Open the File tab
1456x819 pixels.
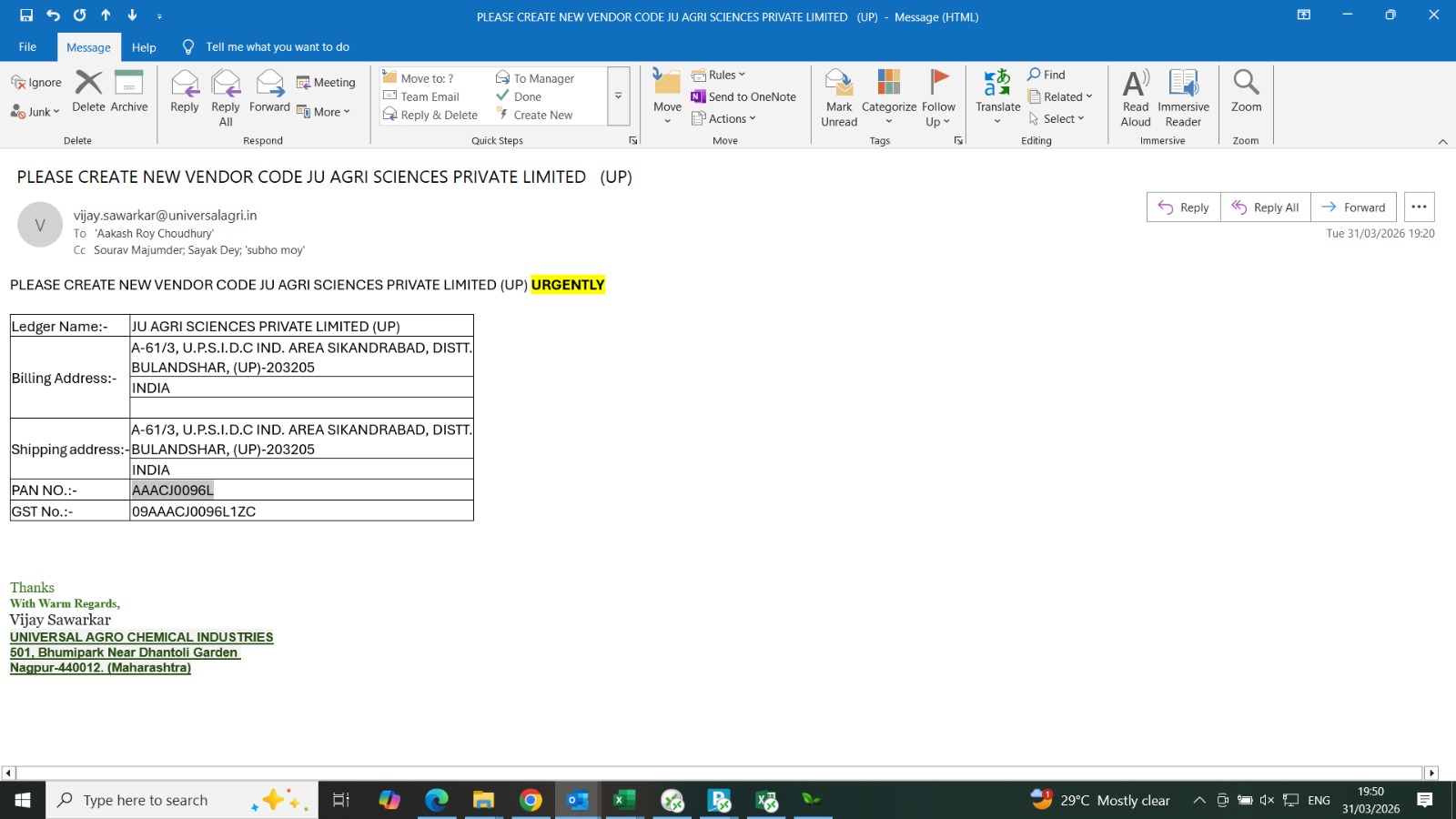coord(27,47)
